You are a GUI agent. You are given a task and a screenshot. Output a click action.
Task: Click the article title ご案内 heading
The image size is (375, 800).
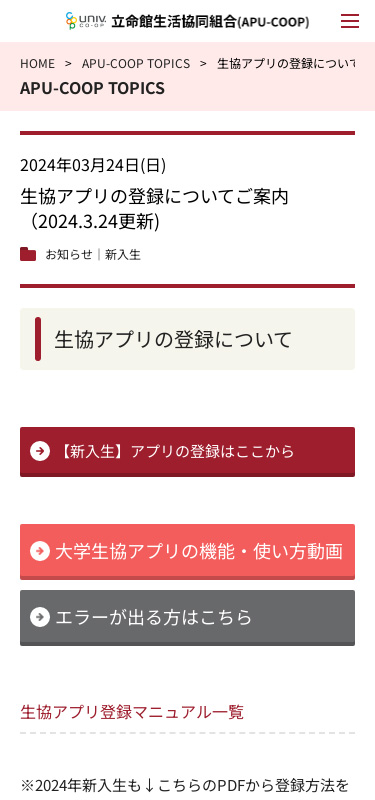(155, 209)
